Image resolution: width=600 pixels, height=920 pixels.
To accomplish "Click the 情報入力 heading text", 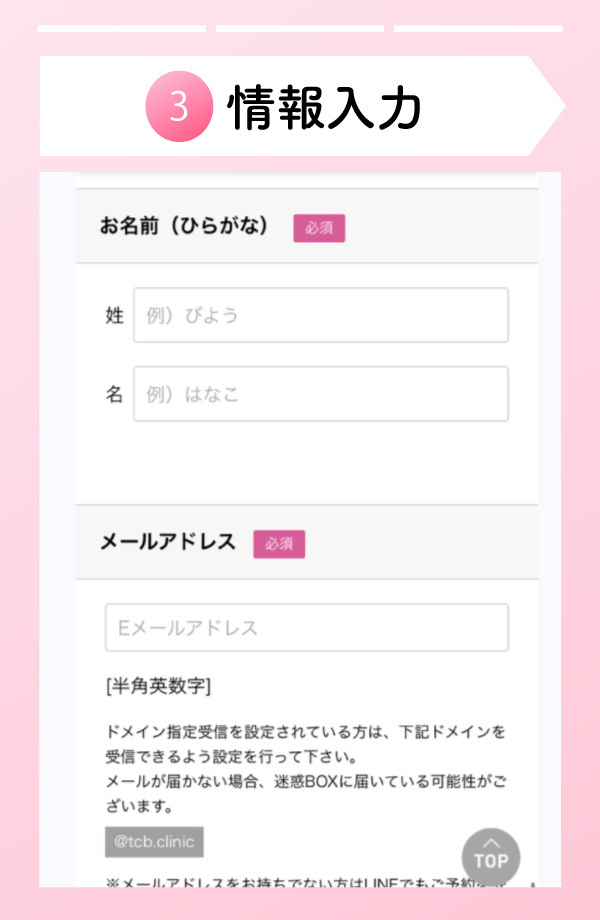I will coord(325,108).
